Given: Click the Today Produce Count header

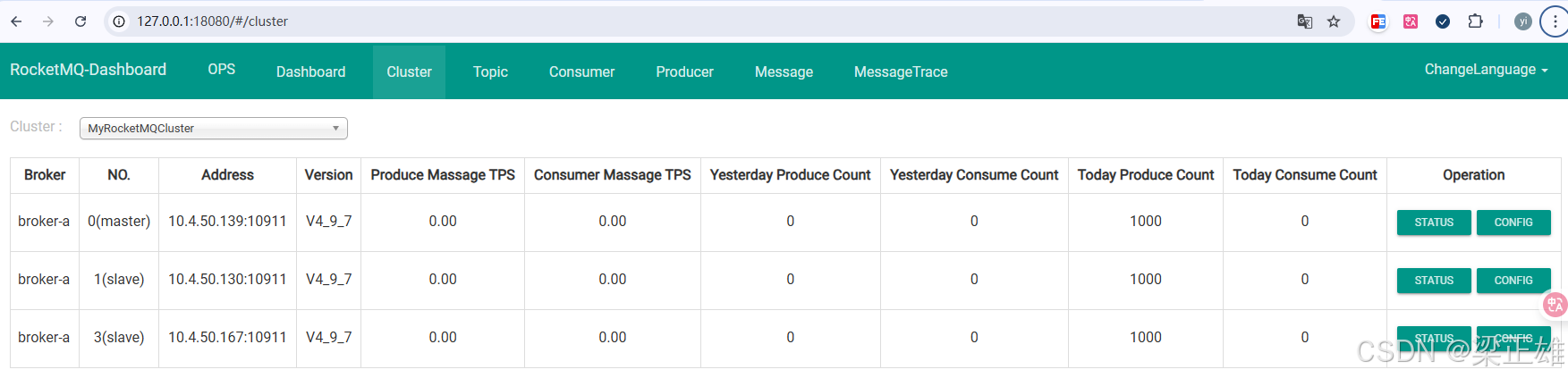Looking at the screenshot, I should 1146,175.
